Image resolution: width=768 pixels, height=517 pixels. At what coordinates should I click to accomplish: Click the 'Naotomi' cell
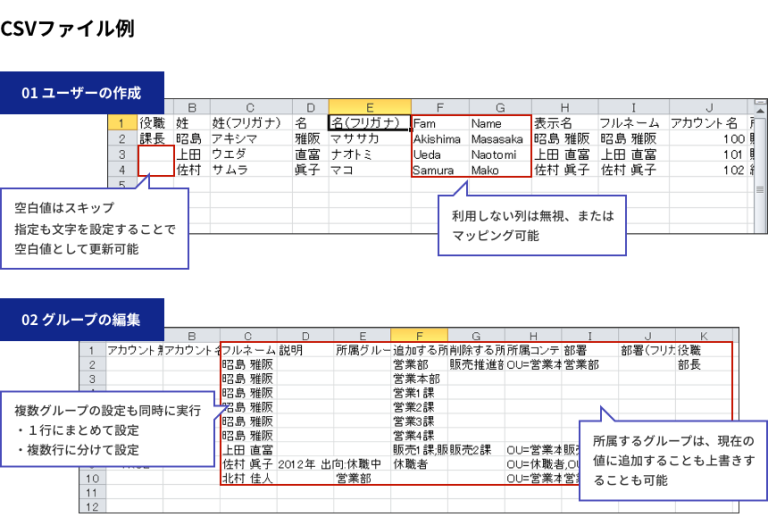pos(499,155)
